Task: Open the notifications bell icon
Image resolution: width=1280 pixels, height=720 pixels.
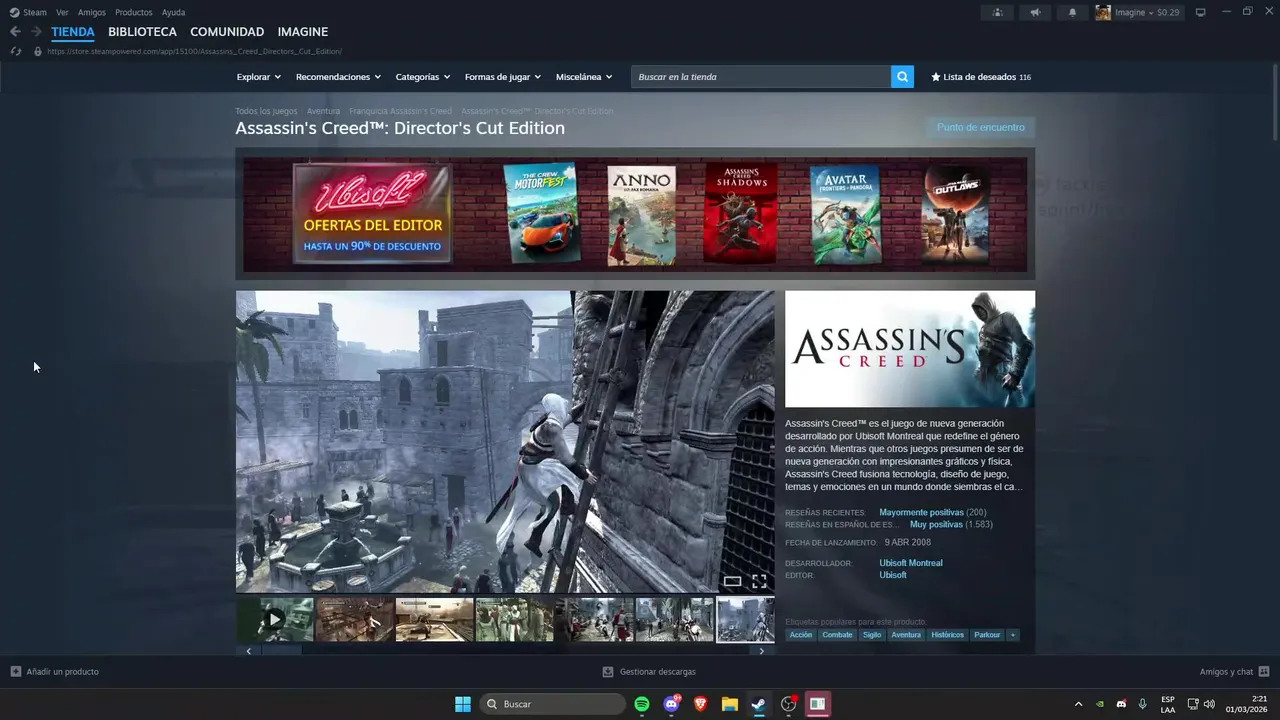Action: tap(1073, 12)
